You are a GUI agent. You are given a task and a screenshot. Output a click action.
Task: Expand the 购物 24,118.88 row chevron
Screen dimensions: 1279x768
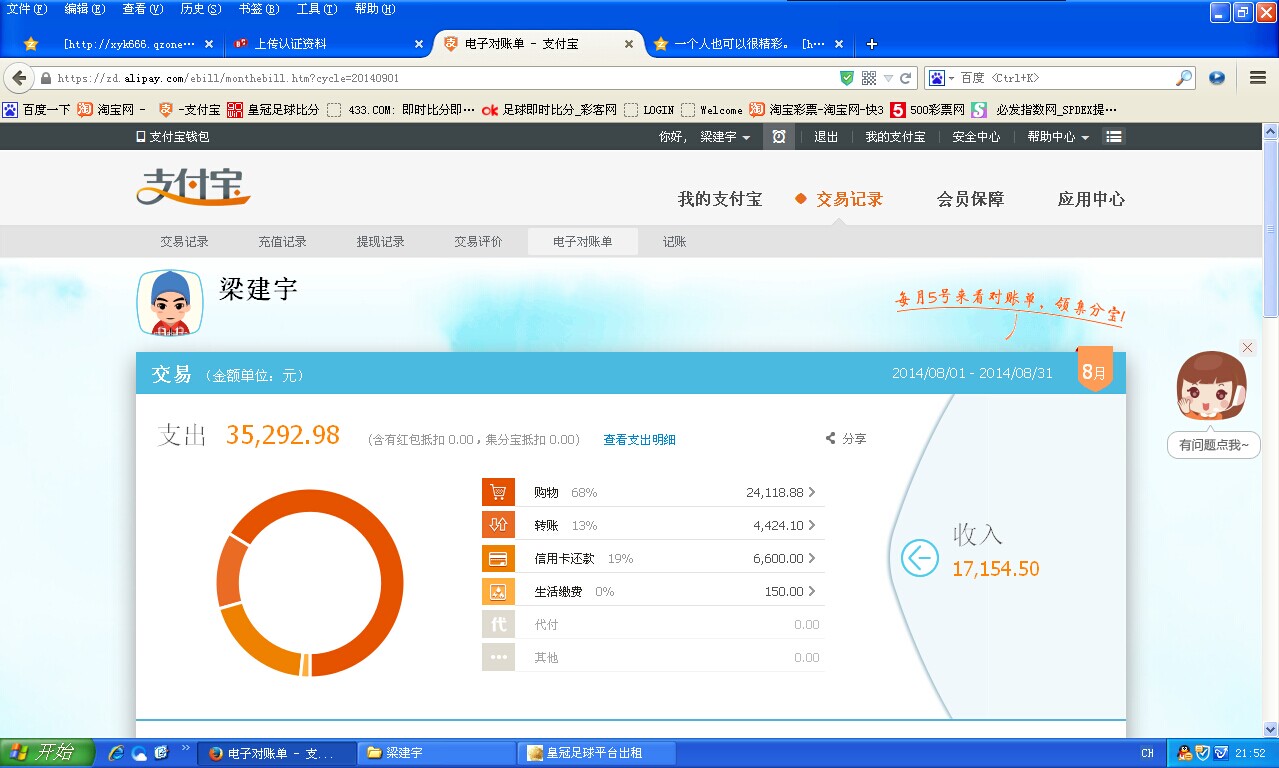(x=812, y=492)
